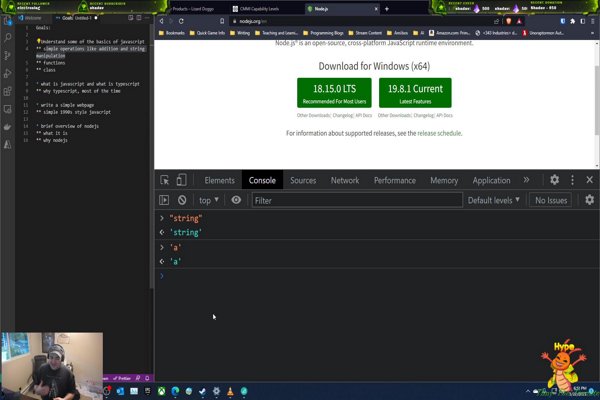Click the console input prompt line
This screenshot has width=600, height=400.
pos(377,276)
